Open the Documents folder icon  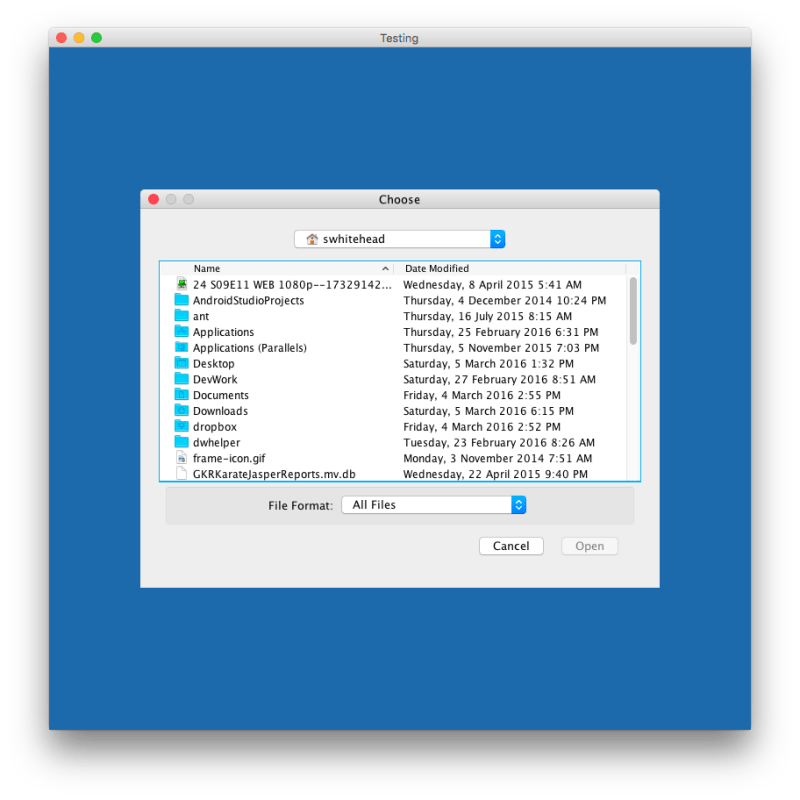(182, 395)
